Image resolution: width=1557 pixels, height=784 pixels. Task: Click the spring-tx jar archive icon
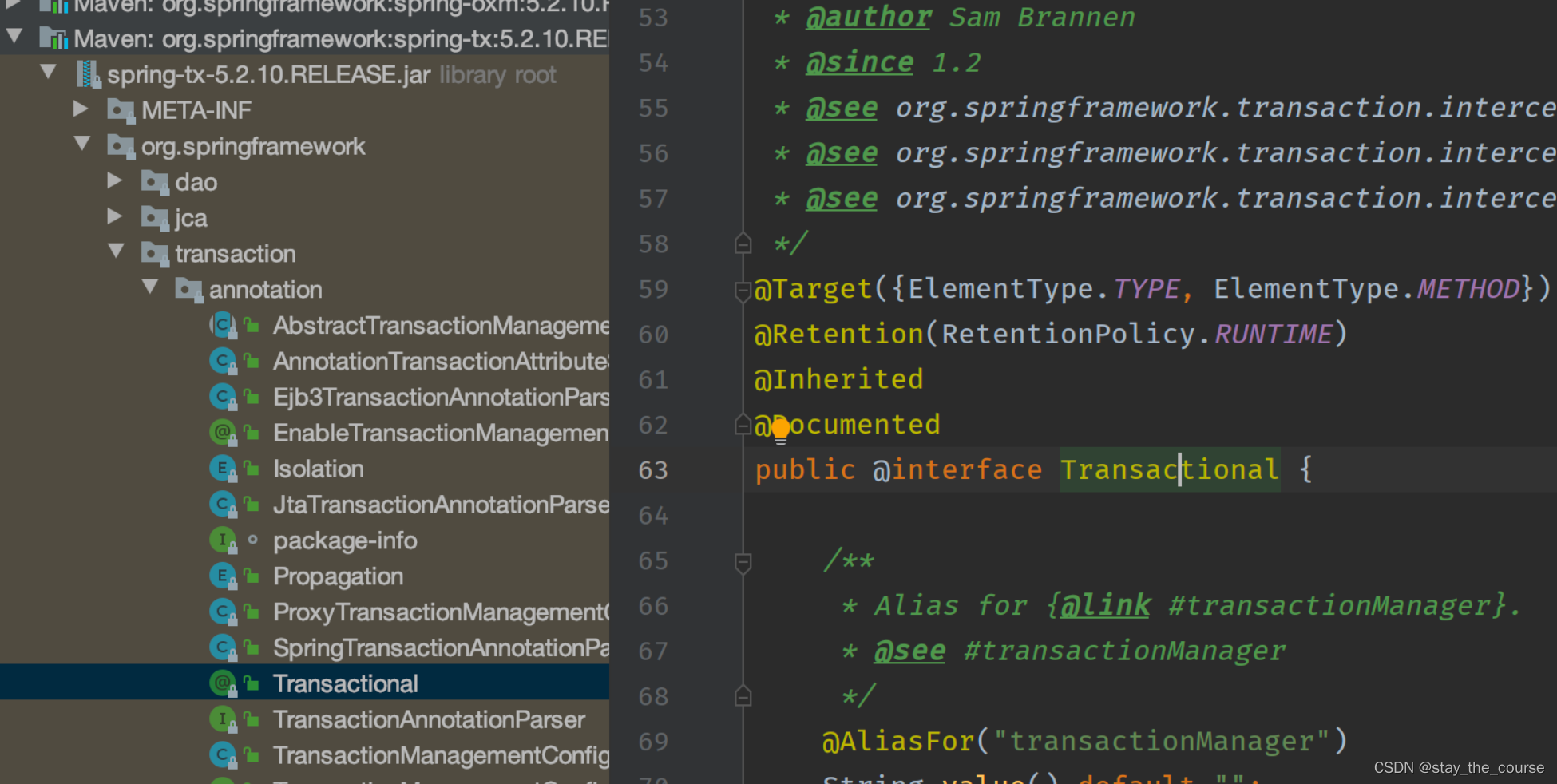88,74
